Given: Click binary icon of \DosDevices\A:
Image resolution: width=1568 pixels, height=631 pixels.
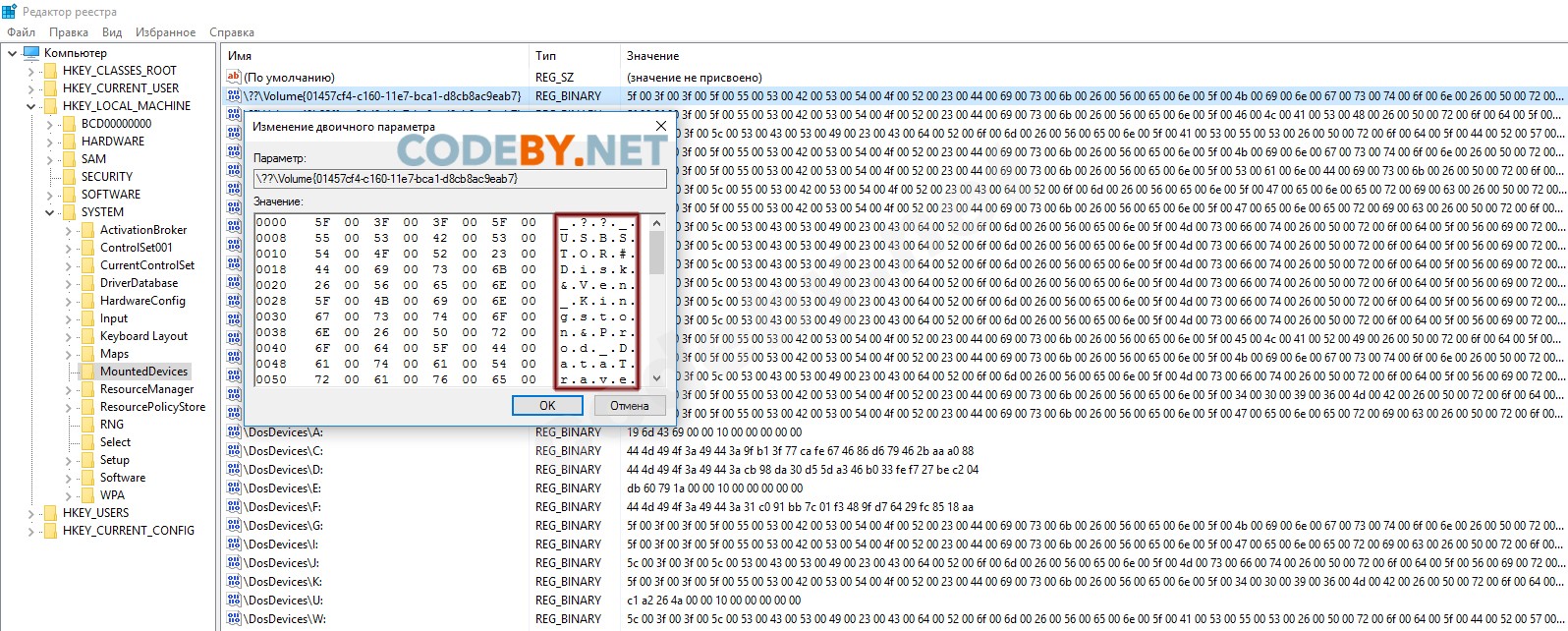Looking at the screenshot, I should pos(234,432).
